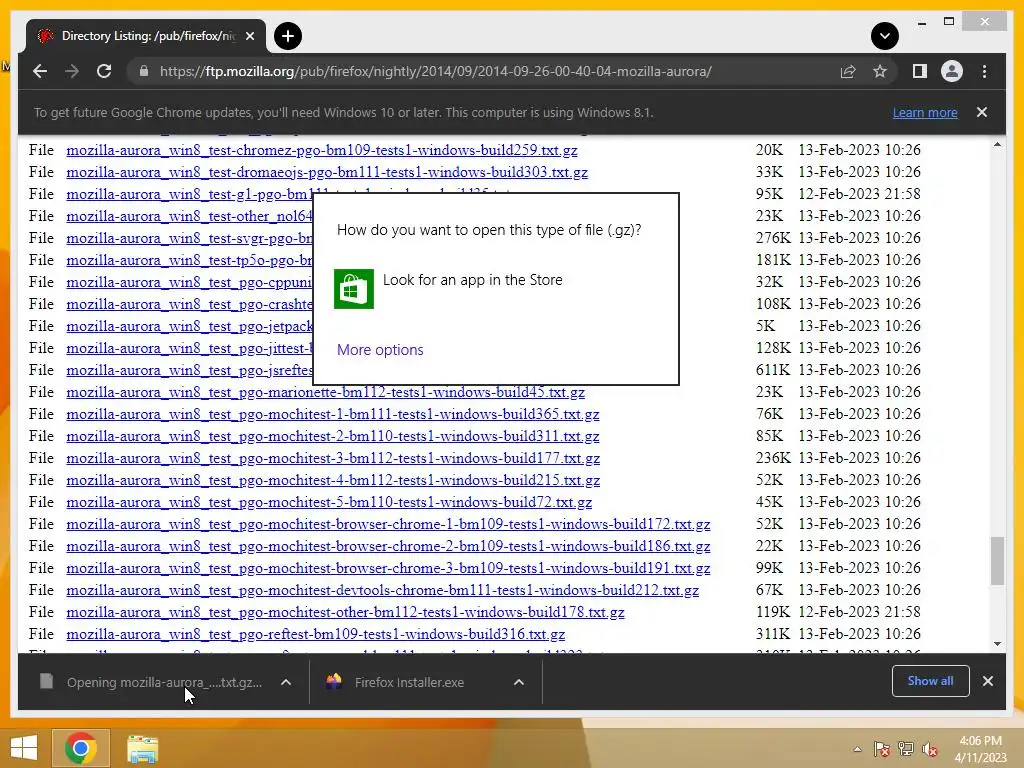Open the Chrome profile avatar
The height and width of the screenshot is (768, 1024).
[952, 71]
